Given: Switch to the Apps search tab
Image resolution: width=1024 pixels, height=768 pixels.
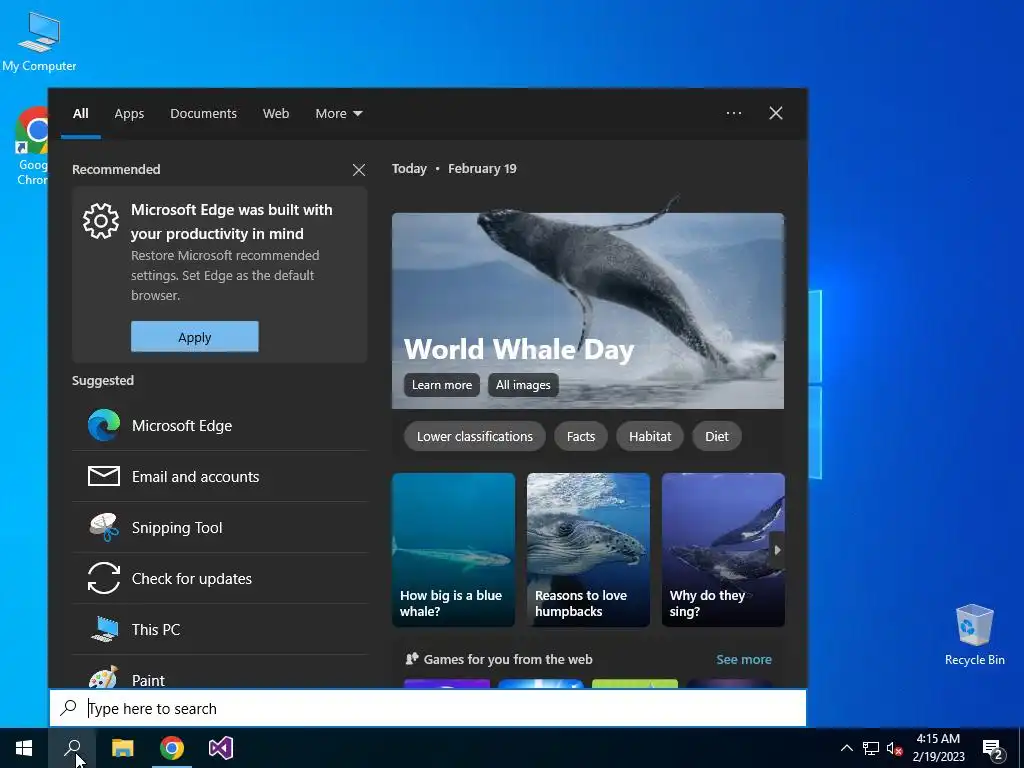Looking at the screenshot, I should pos(129,114).
